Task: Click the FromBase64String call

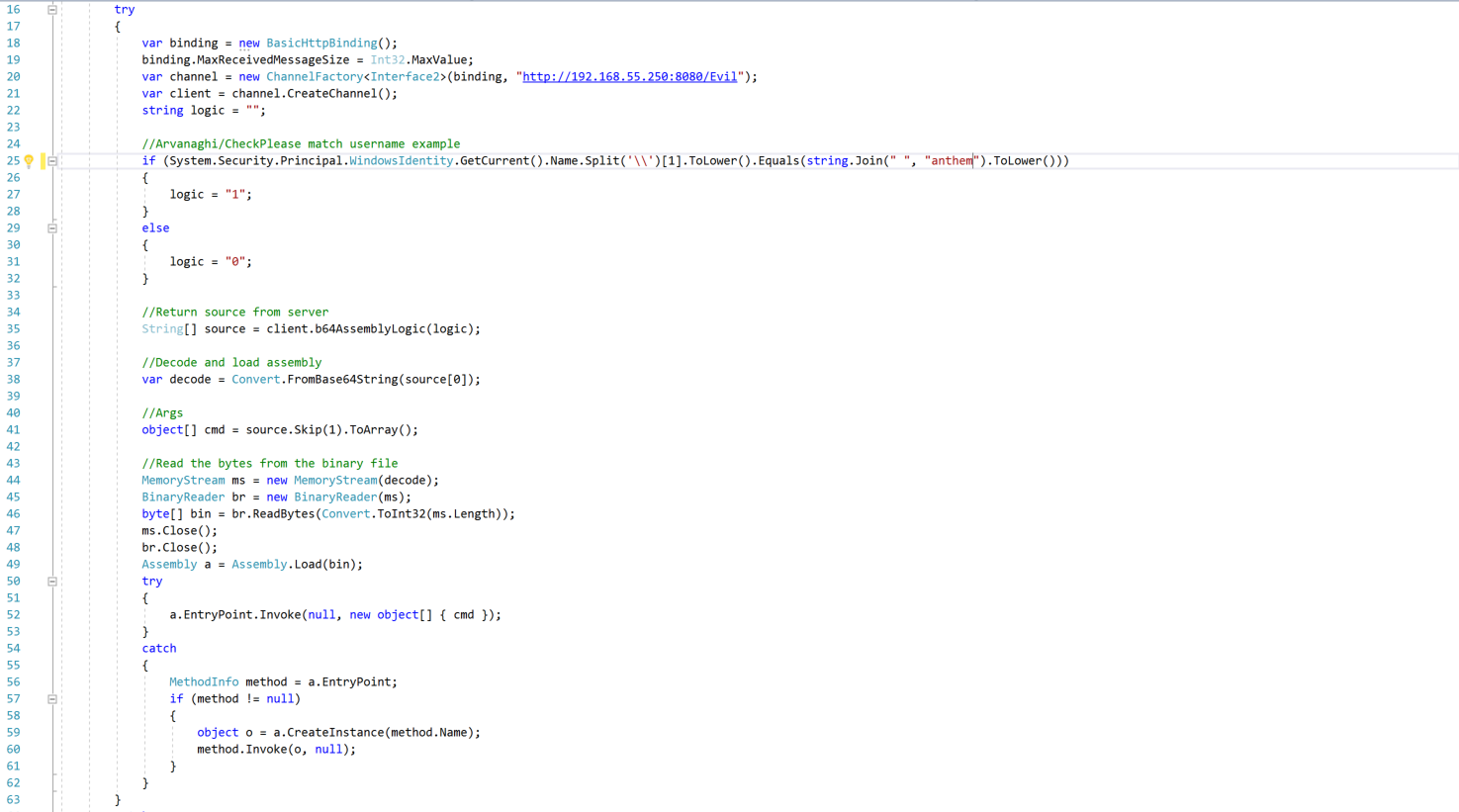Action: coord(341,380)
